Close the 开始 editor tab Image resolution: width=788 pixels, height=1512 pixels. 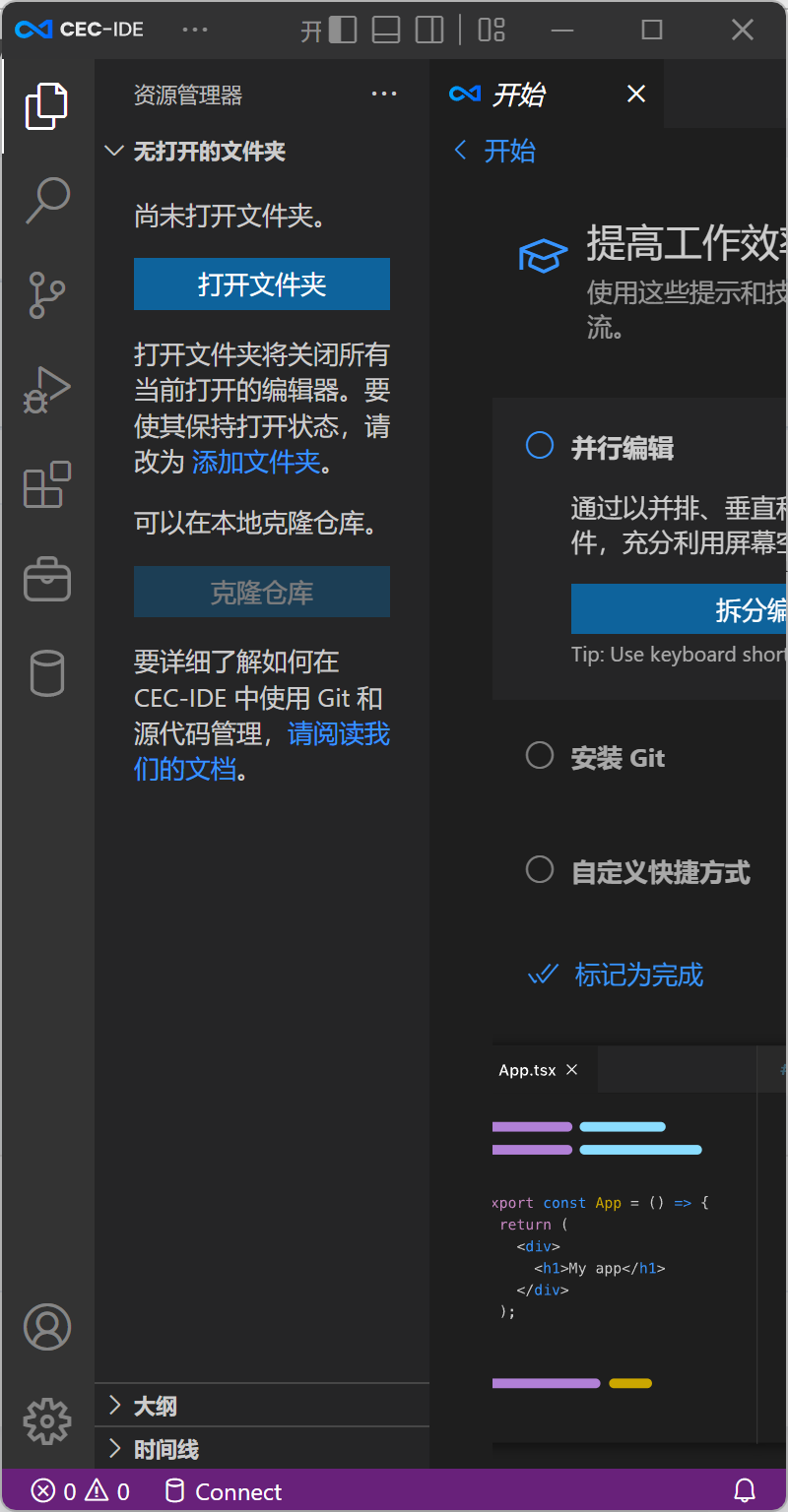636,94
